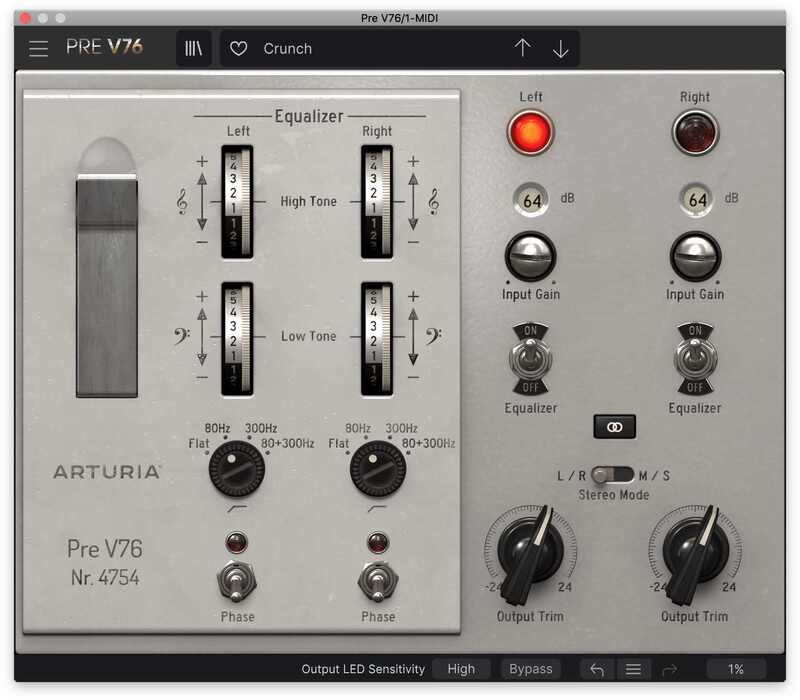Viewport: 800px width, 700px height.
Task: Click the right Output Trim knob
Action: tap(694, 555)
